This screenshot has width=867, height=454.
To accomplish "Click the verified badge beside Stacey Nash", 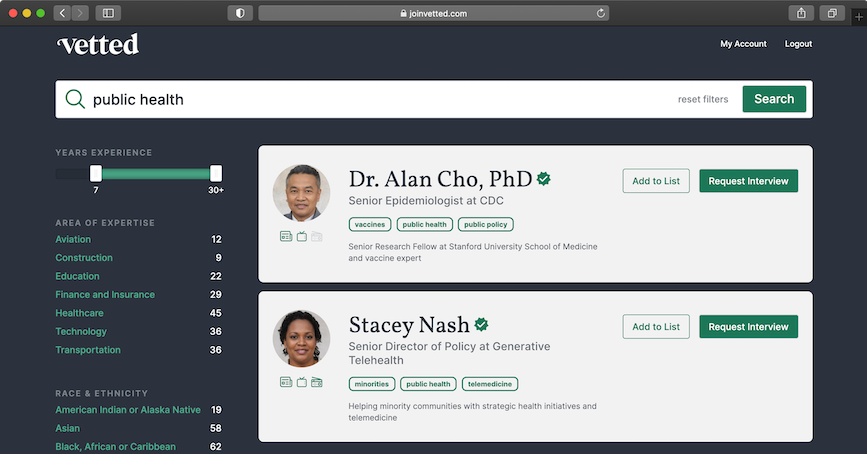I will coord(481,324).
